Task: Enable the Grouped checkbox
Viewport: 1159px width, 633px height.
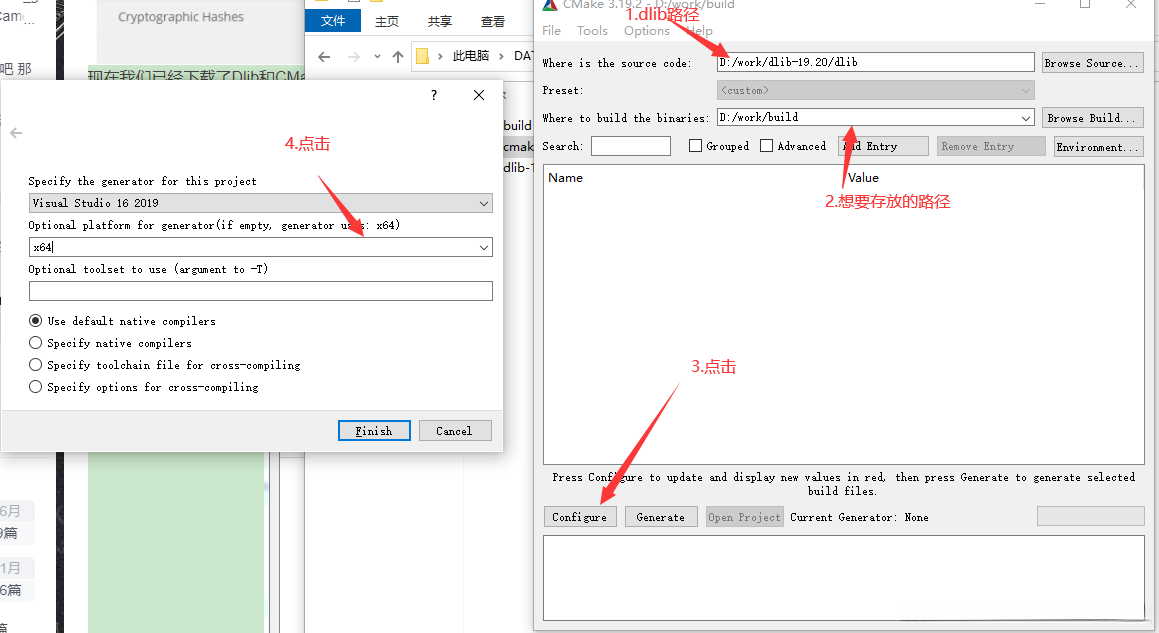Action: coord(695,146)
